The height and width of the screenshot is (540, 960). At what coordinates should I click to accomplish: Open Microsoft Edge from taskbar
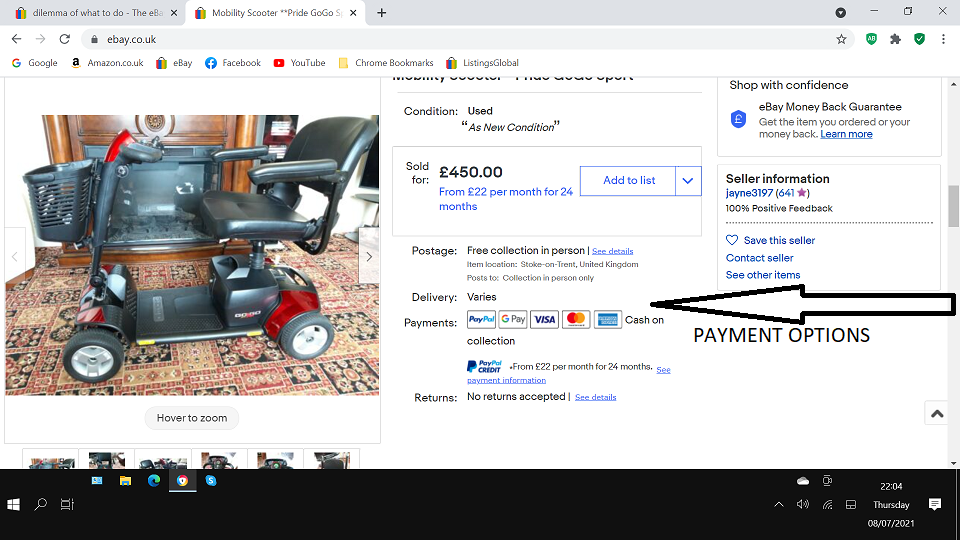154,481
